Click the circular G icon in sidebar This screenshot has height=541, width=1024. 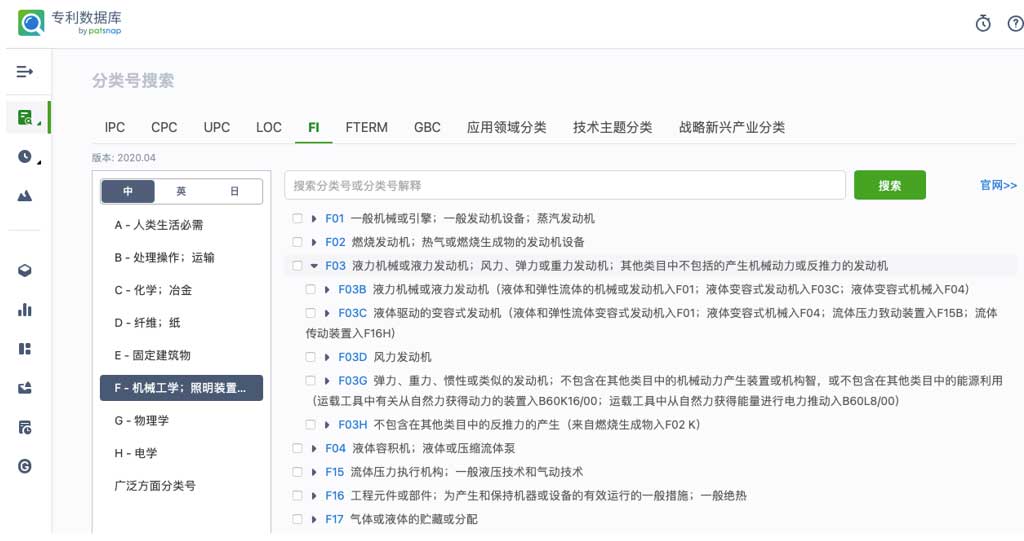[x=25, y=466]
